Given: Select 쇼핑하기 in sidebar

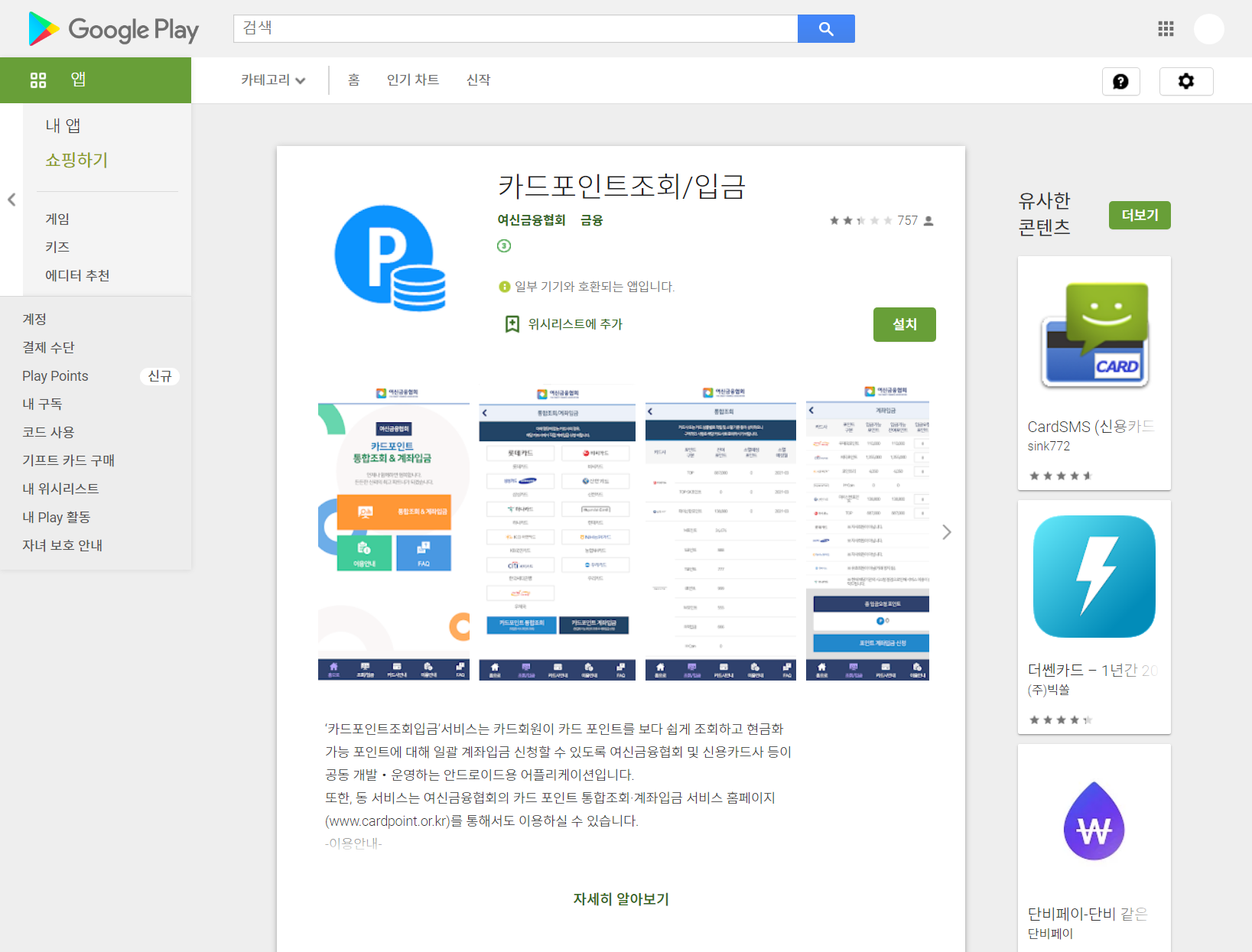Looking at the screenshot, I should [x=76, y=160].
